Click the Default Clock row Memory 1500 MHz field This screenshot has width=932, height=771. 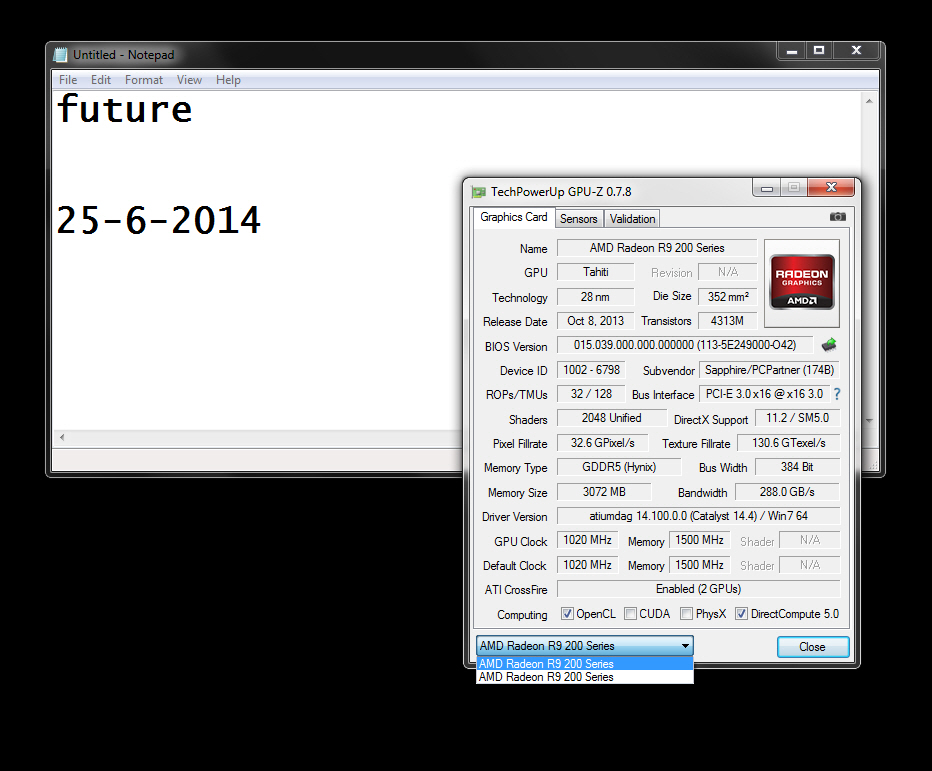click(699, 565)
